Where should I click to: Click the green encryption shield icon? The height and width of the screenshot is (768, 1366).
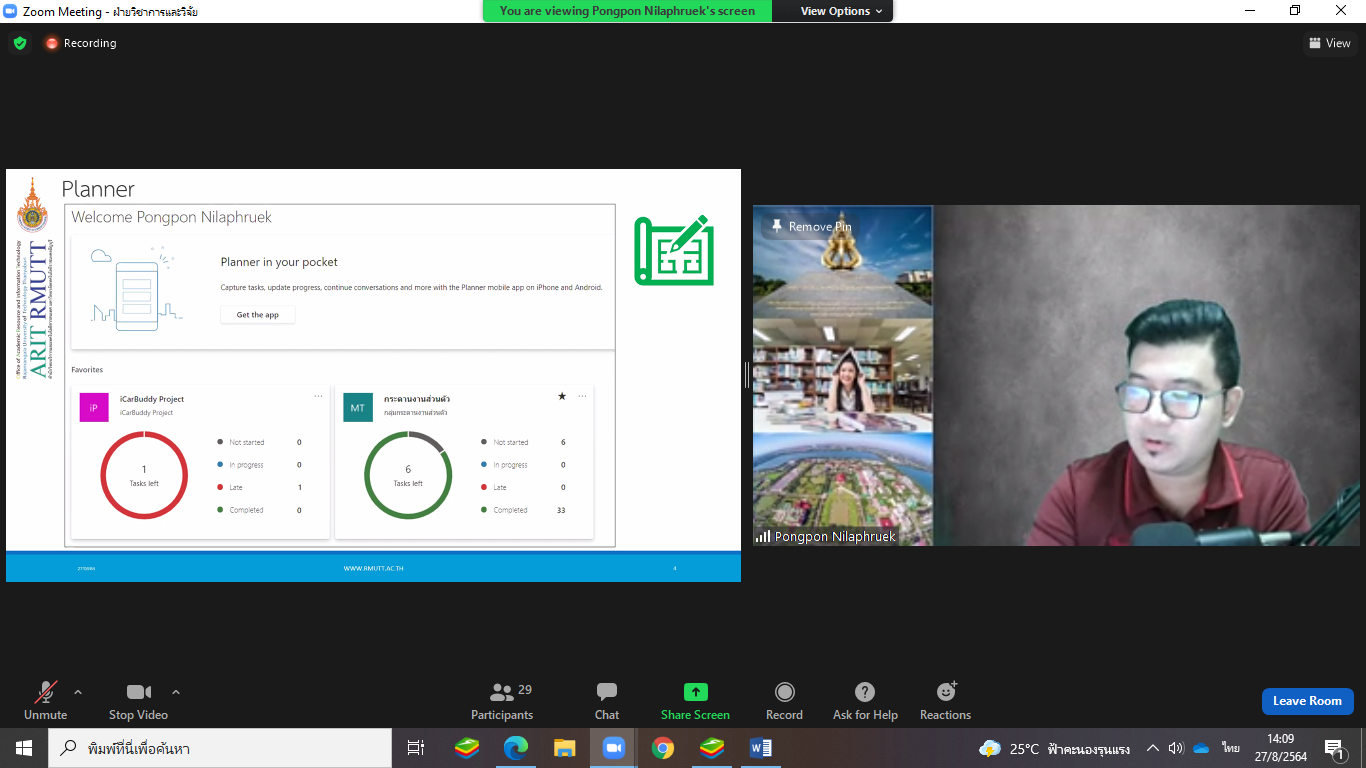pyautogui.click(x=20, y=43)
